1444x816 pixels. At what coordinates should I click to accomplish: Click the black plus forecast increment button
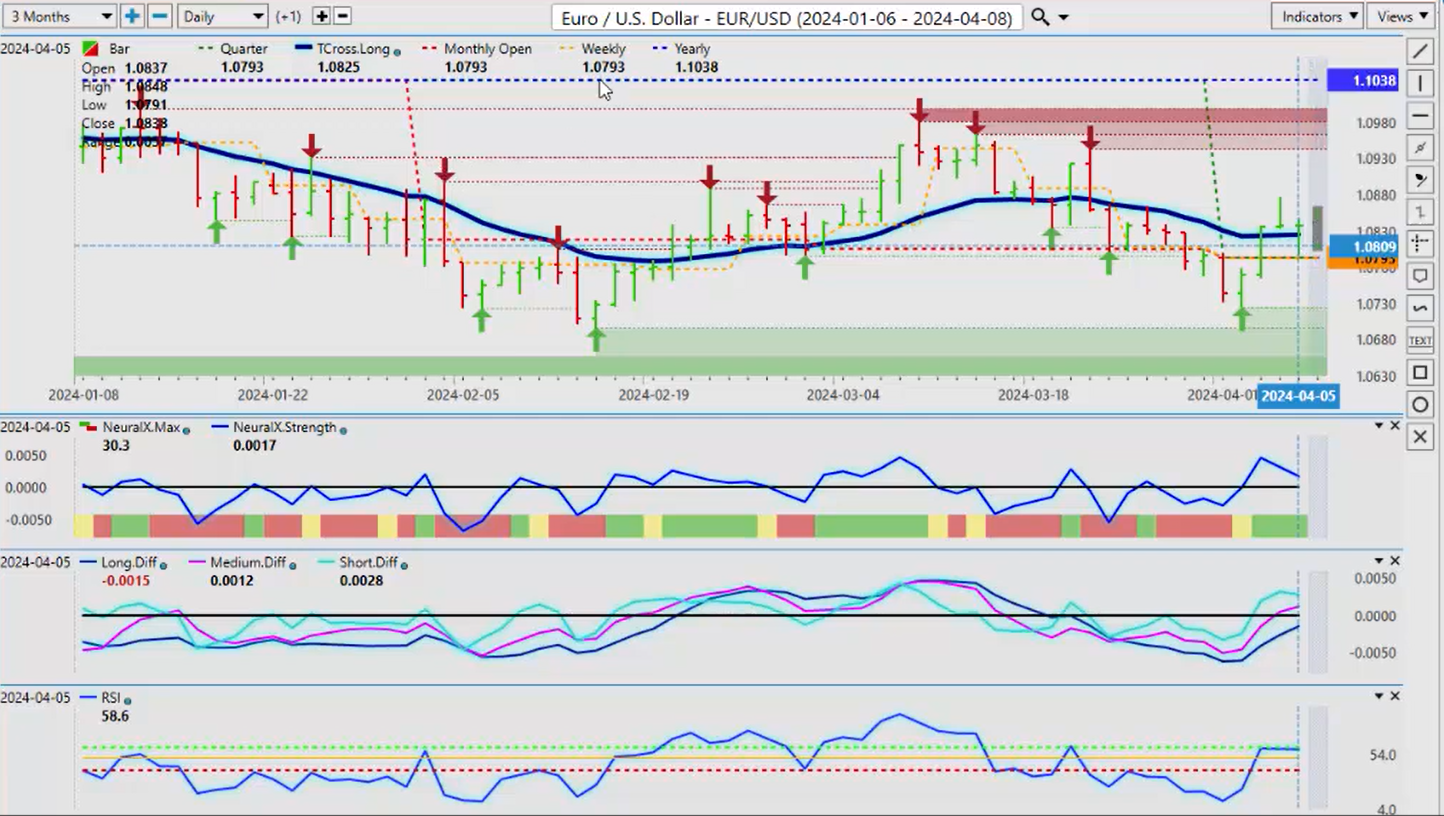coord(321,16)
